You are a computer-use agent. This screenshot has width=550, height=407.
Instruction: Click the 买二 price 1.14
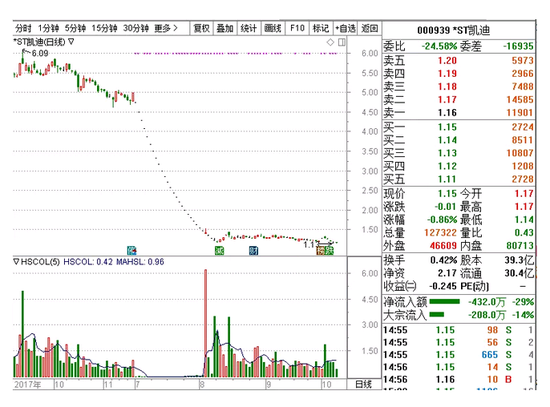coord(447,140)
